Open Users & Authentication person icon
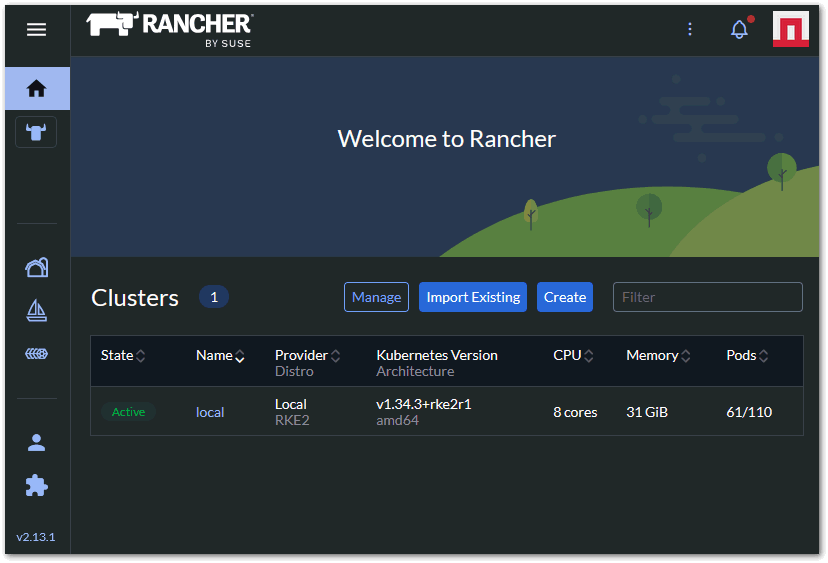Image resolution: width=828 pixels, height=563 pixels. point(36,443)
